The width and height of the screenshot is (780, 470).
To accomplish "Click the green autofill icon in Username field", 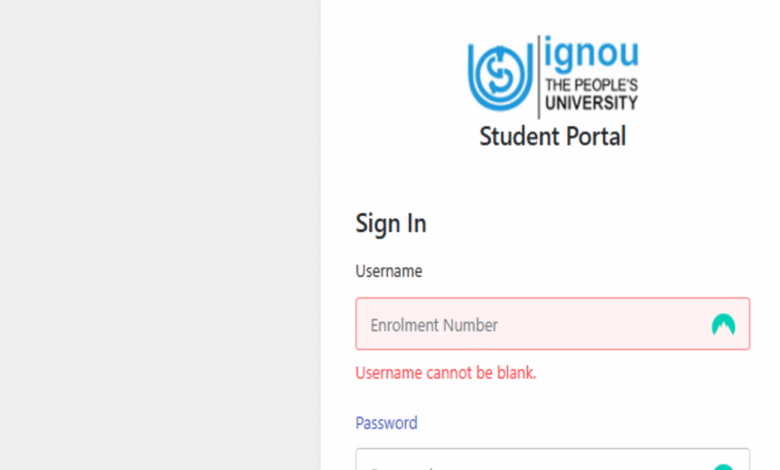I will (x=723, y=324).
